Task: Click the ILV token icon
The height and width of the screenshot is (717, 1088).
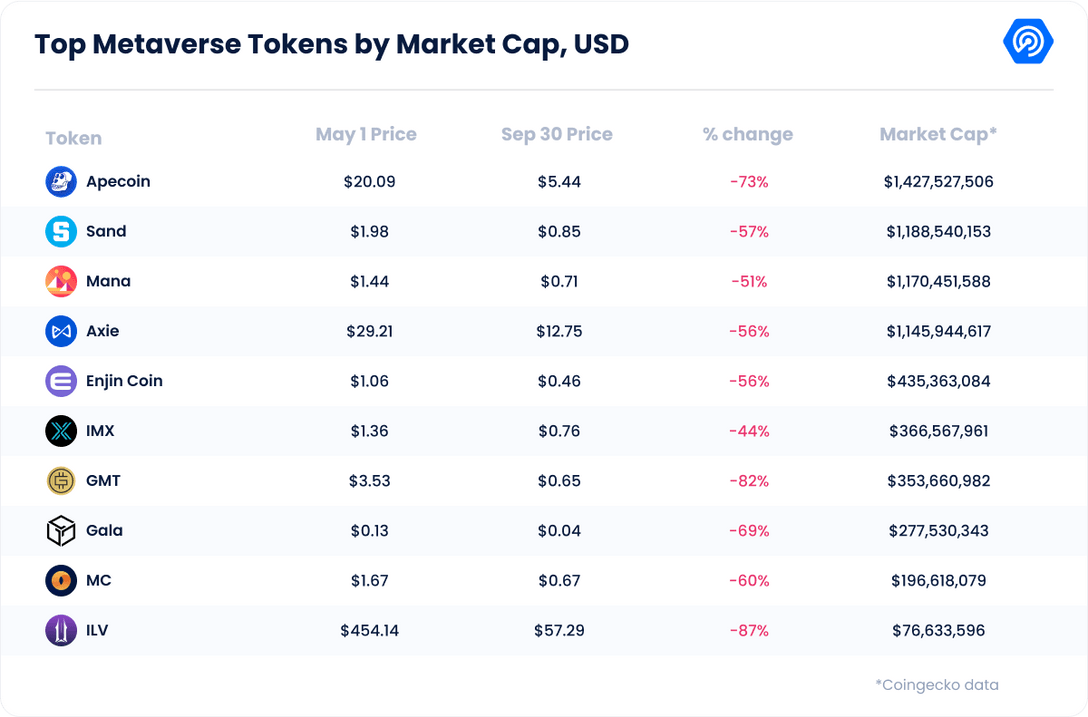Action: [61, 631]
